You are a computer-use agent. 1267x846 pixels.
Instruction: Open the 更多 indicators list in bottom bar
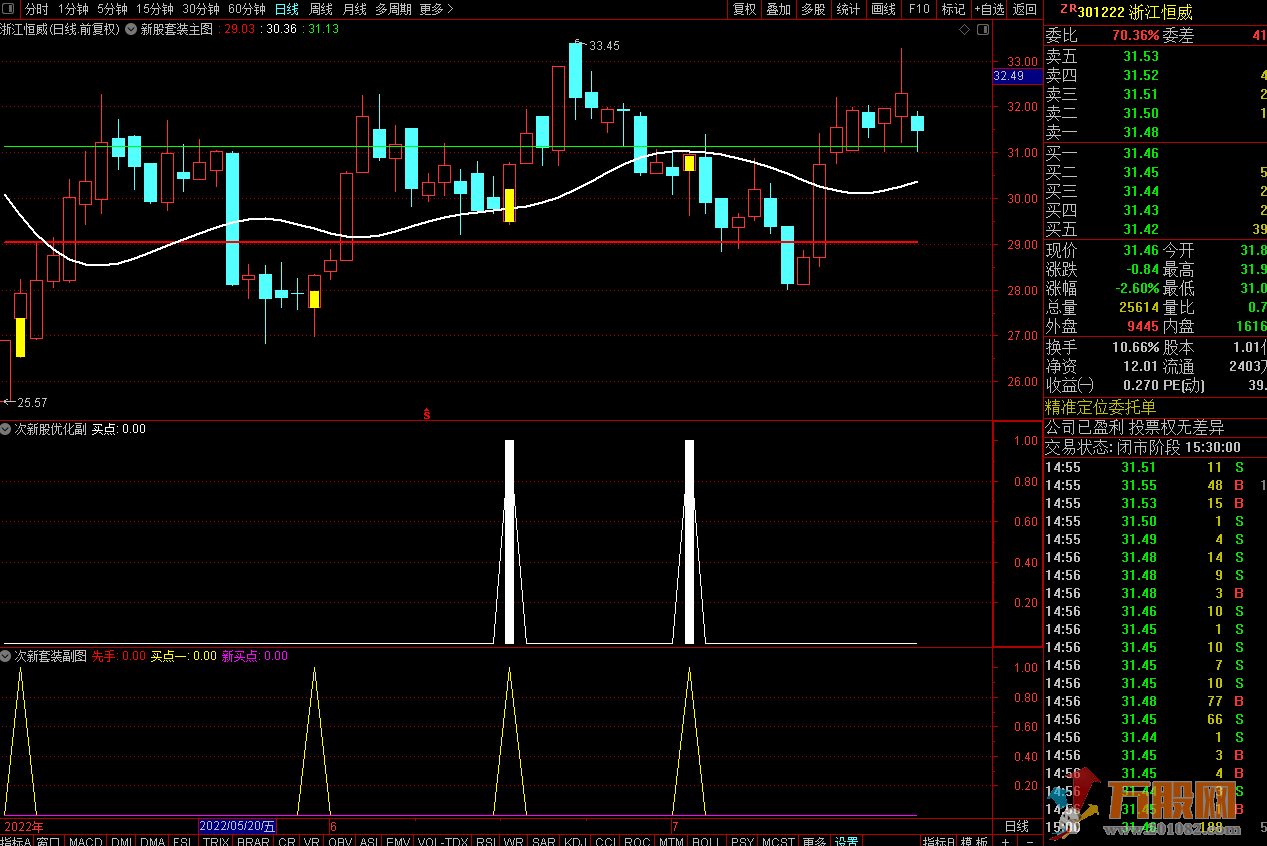tap(814, 841)
